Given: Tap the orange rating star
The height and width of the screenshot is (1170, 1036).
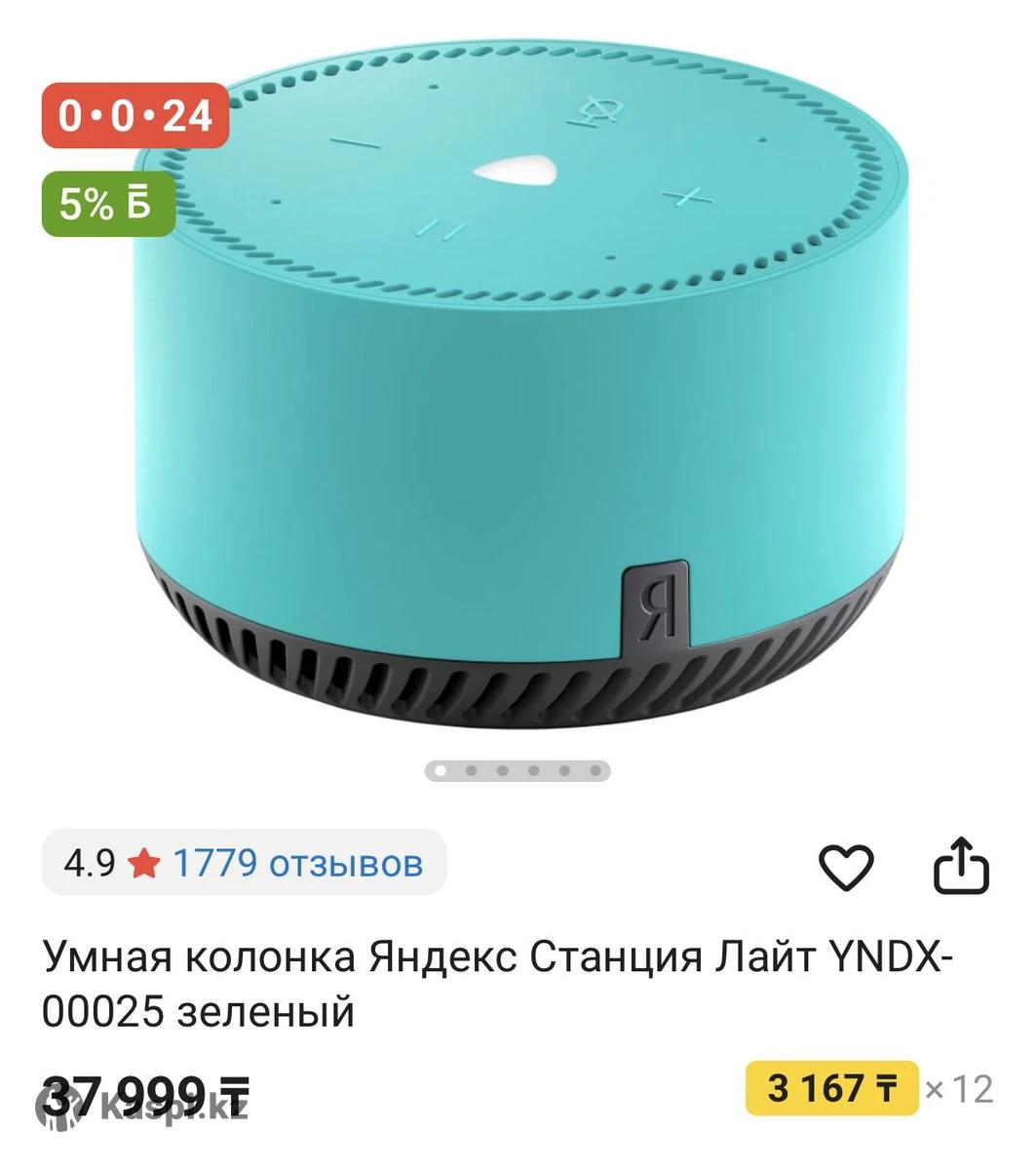Looking at the screenshot, I should 143,863.
